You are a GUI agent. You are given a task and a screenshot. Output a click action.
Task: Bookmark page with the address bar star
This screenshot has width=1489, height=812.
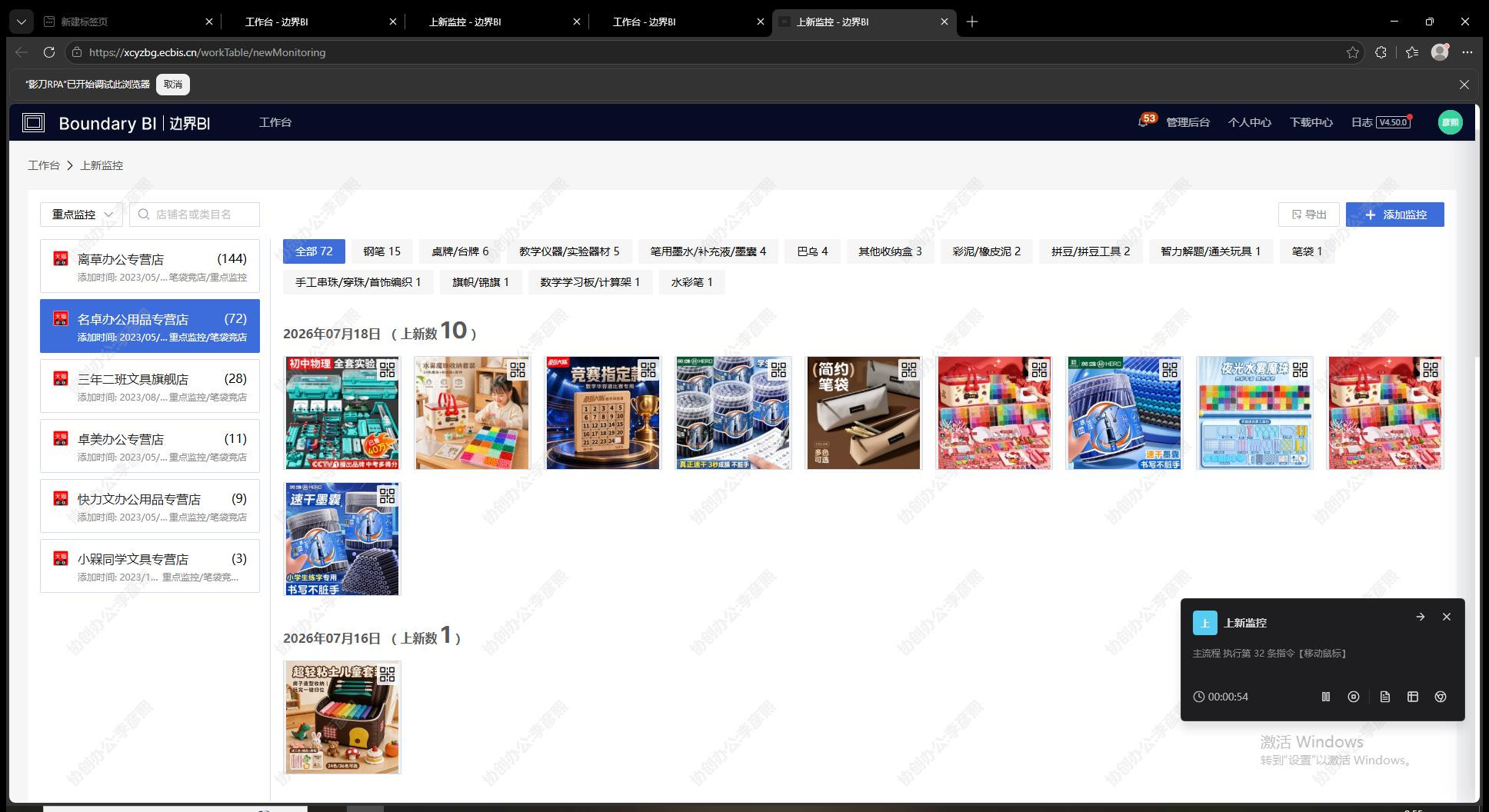coord(1353,52)
